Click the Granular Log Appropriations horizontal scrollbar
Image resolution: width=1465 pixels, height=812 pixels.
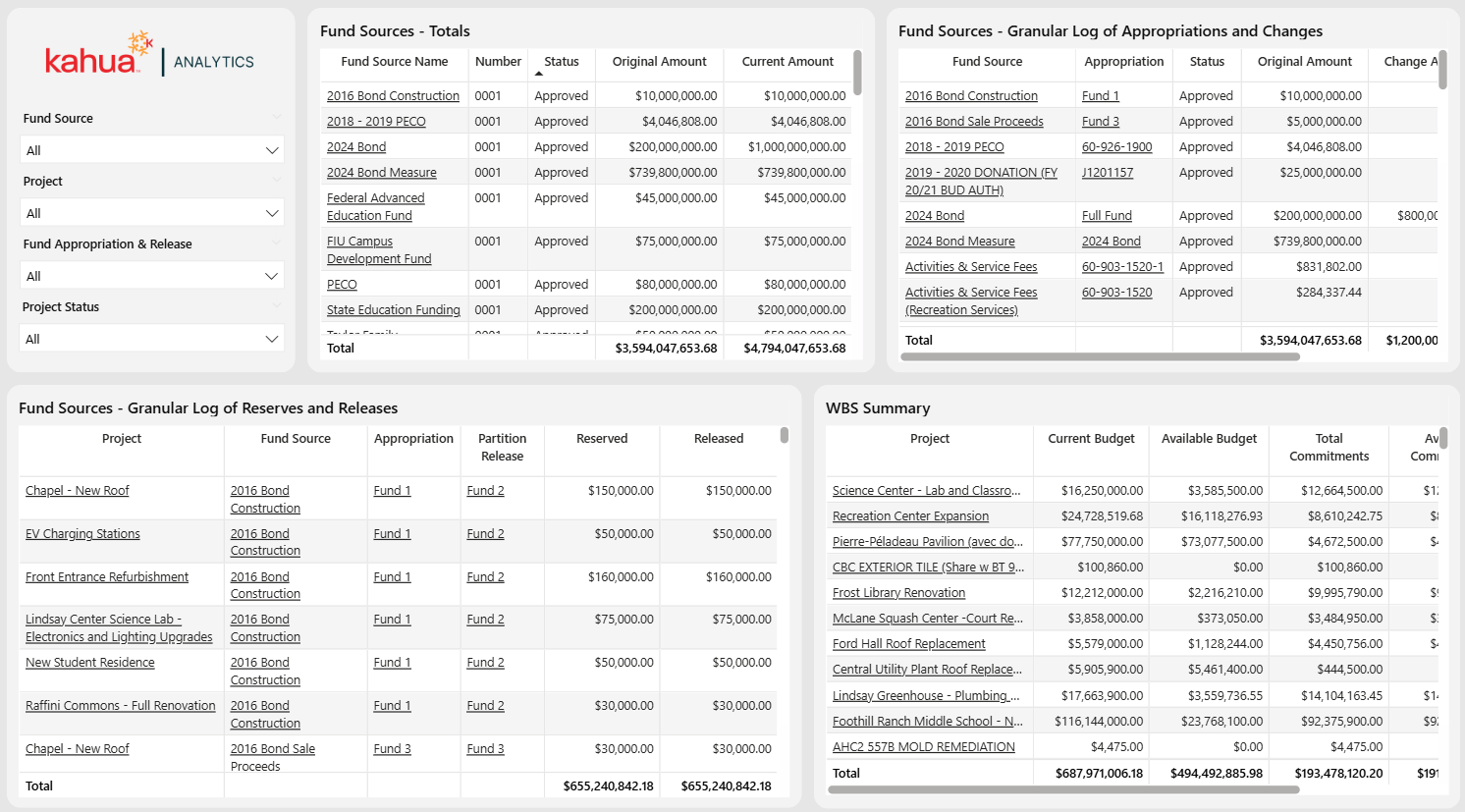pyautogui.click(x=1100, y=357)
